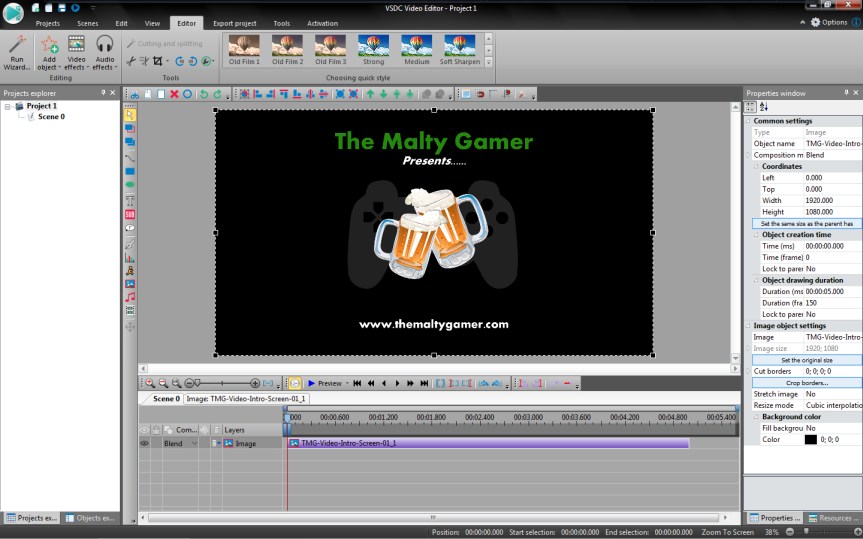Select the add Video filmstrip tool
Image resolution: width=863 pixels, height=539 pixels.
tap(130, 310)
